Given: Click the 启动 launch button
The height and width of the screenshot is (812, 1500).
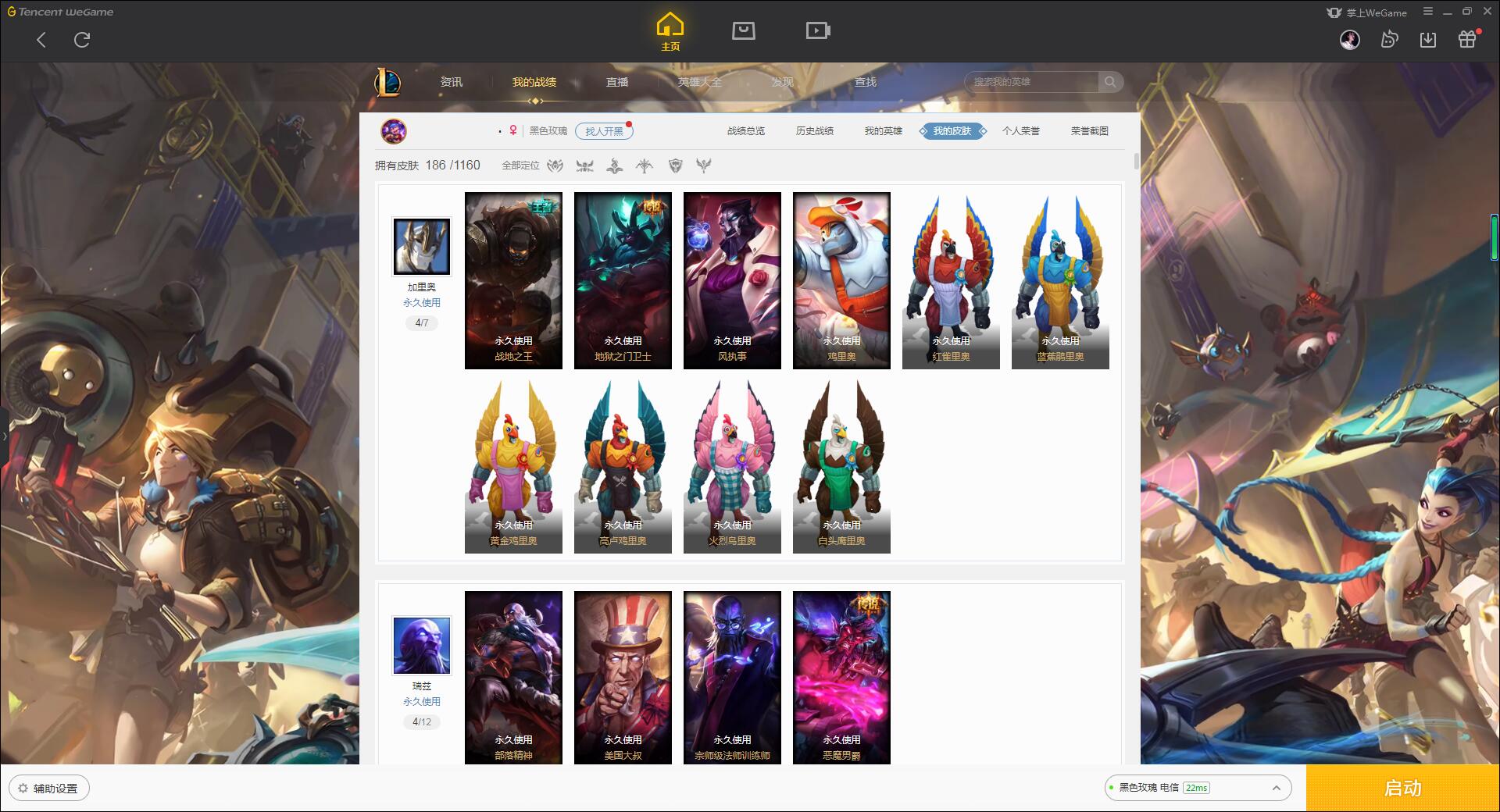Looking at the screenshot, I should click(x=1402, y=789).
